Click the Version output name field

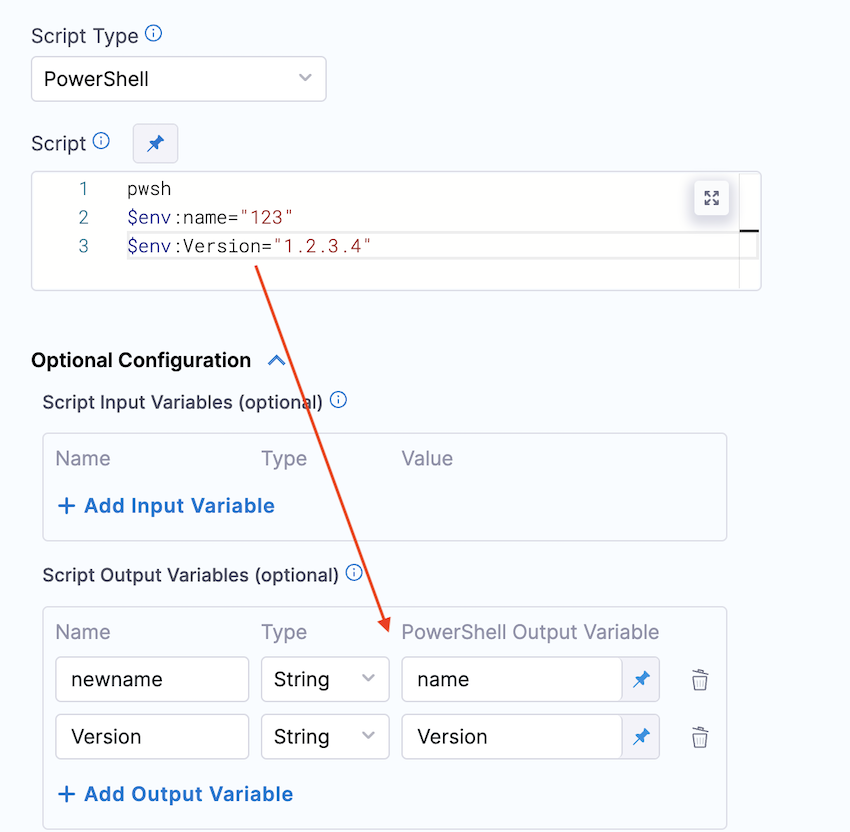[152, 737]
